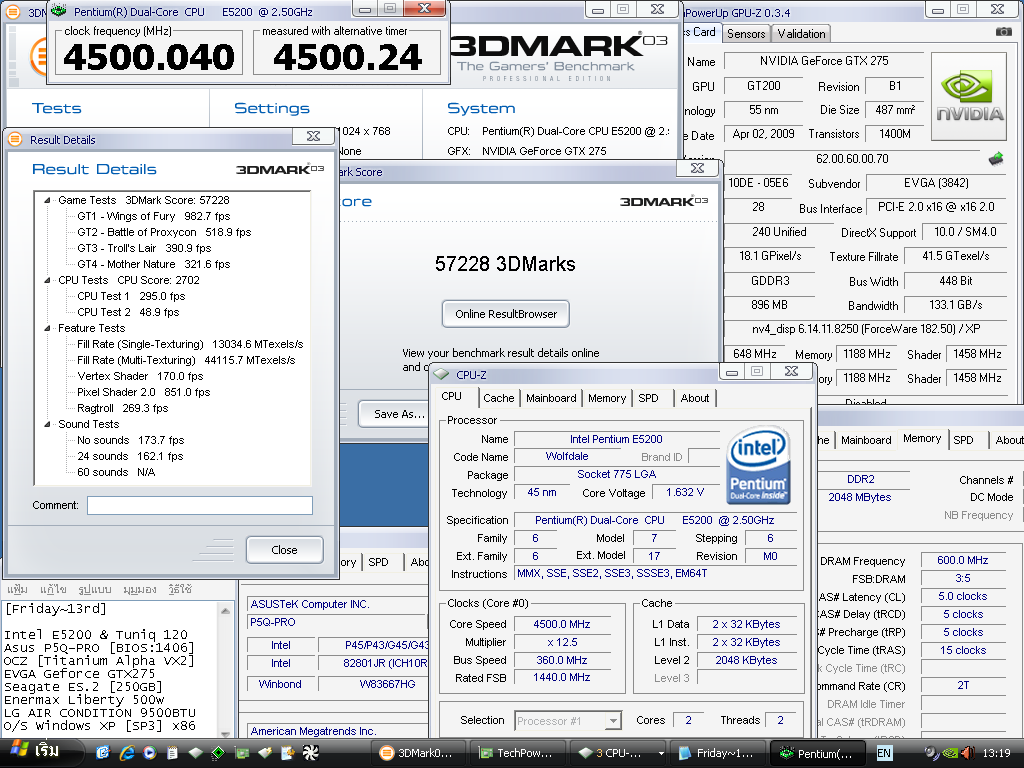Screen dimensions: 1024x768
Task: Click the Save As... button
Action: (x=398, y=414)
